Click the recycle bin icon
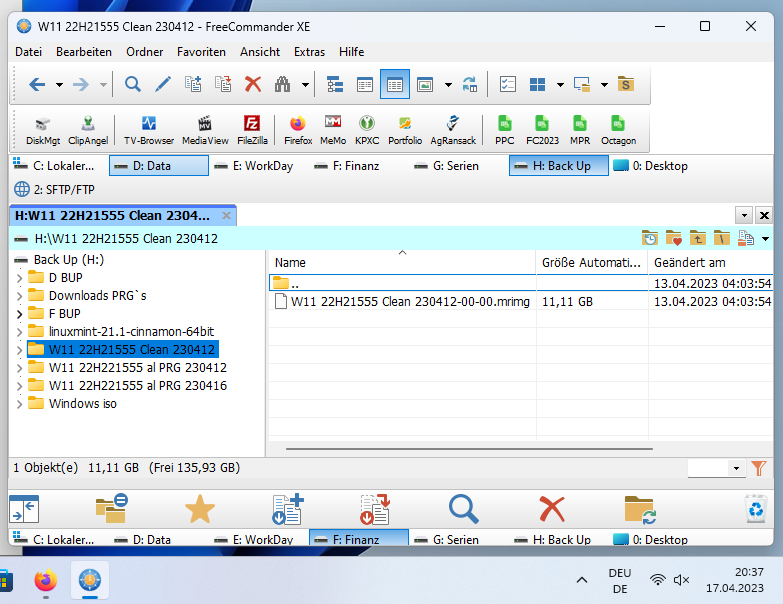783x604 pixels. pos(756,509)
